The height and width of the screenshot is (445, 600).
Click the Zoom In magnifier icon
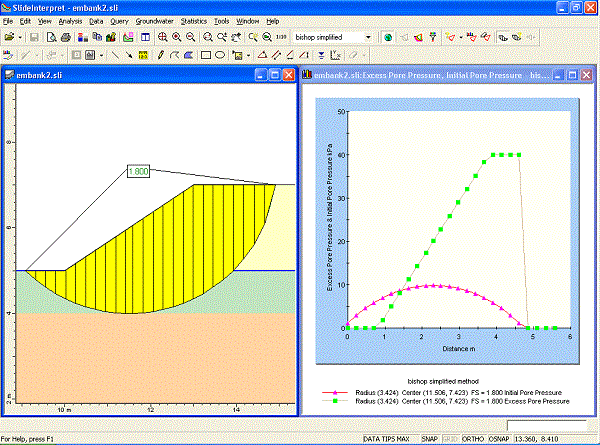point(177,37)
